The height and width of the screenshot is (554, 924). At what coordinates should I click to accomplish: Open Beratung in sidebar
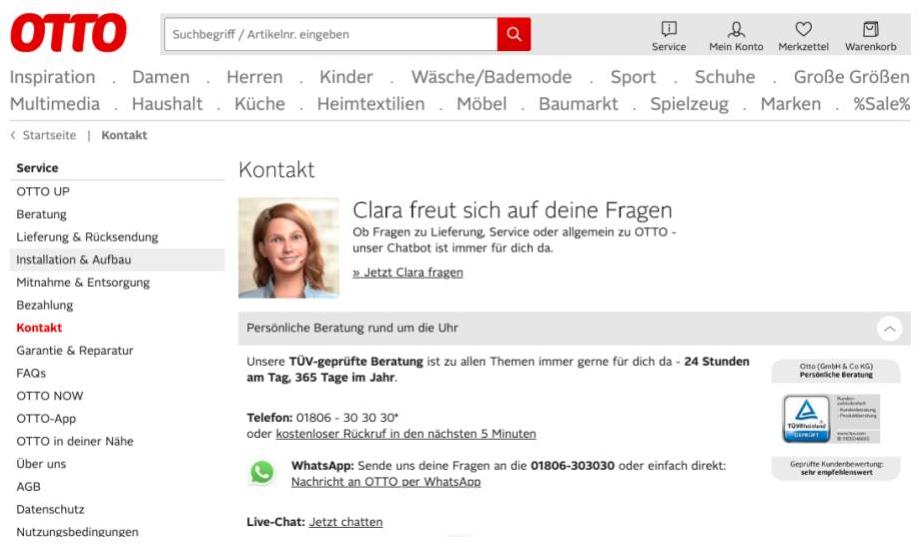[41, 215]
